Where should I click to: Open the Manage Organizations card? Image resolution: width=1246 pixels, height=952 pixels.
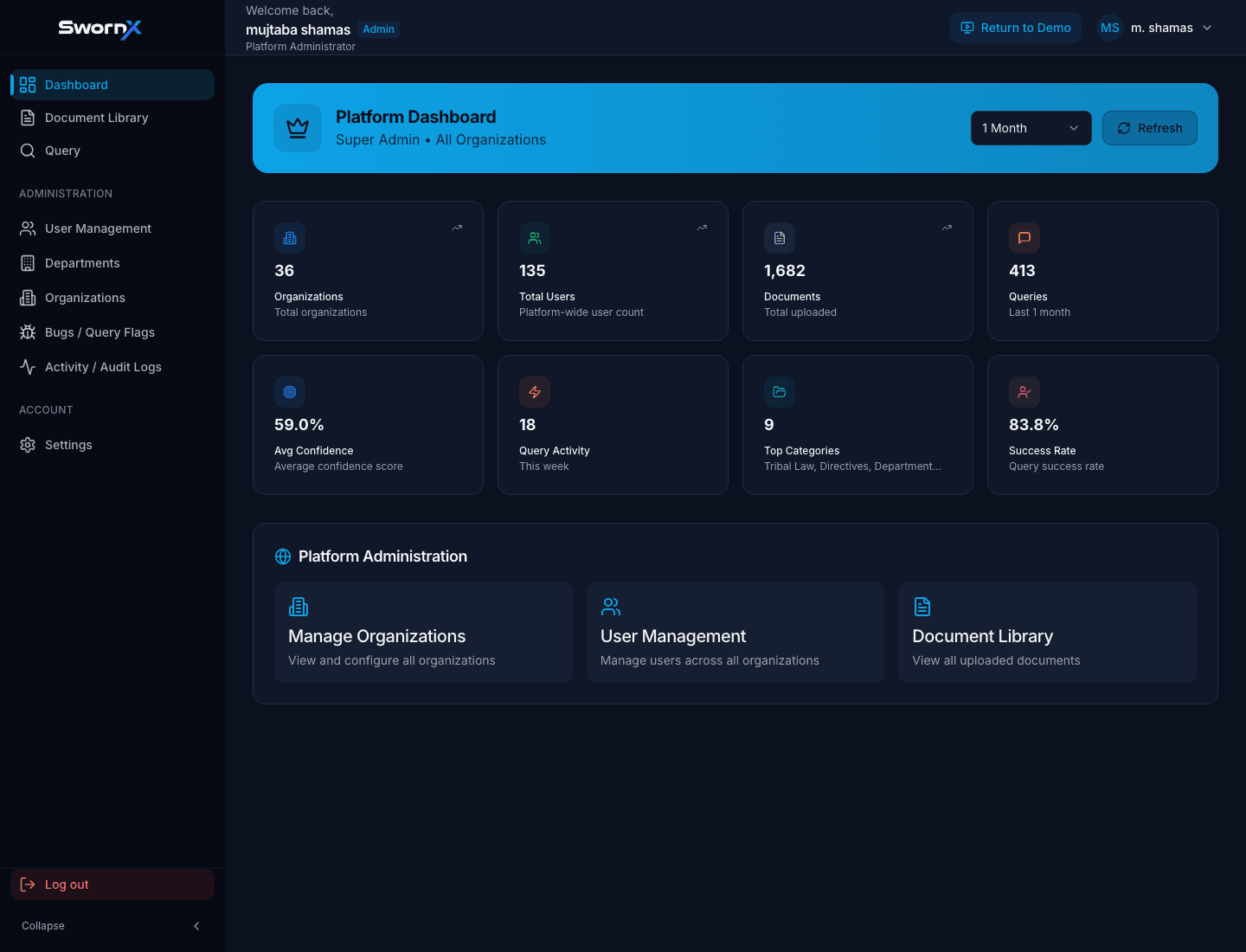[424, 633]
